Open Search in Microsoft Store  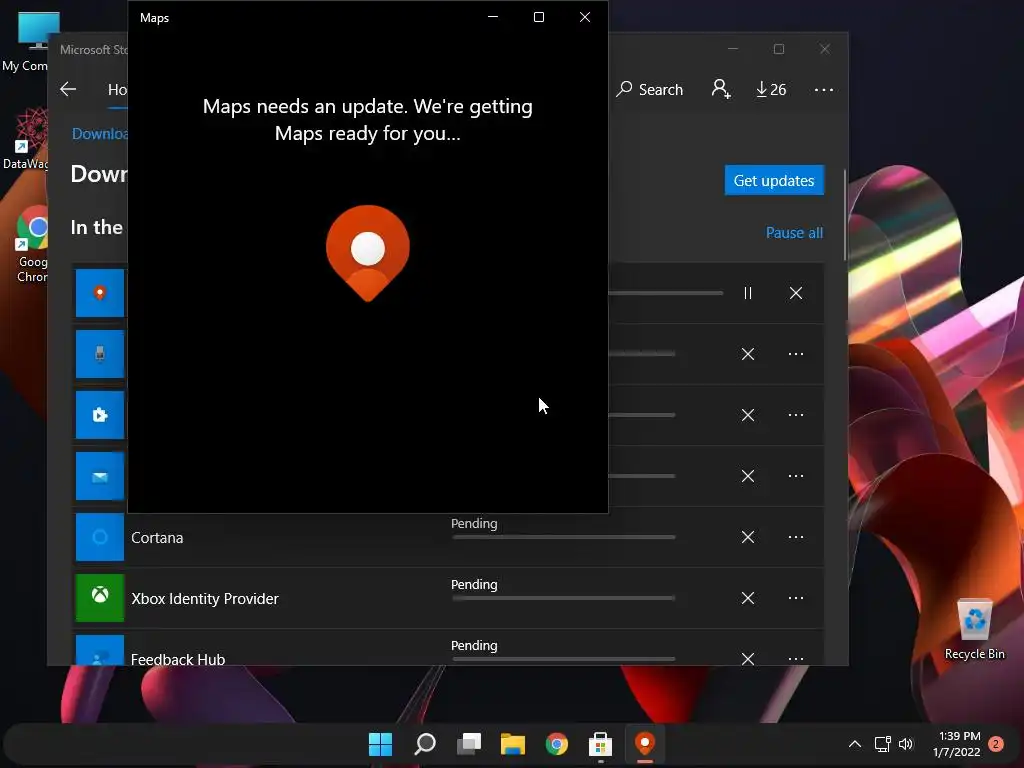tap(650, 89)
